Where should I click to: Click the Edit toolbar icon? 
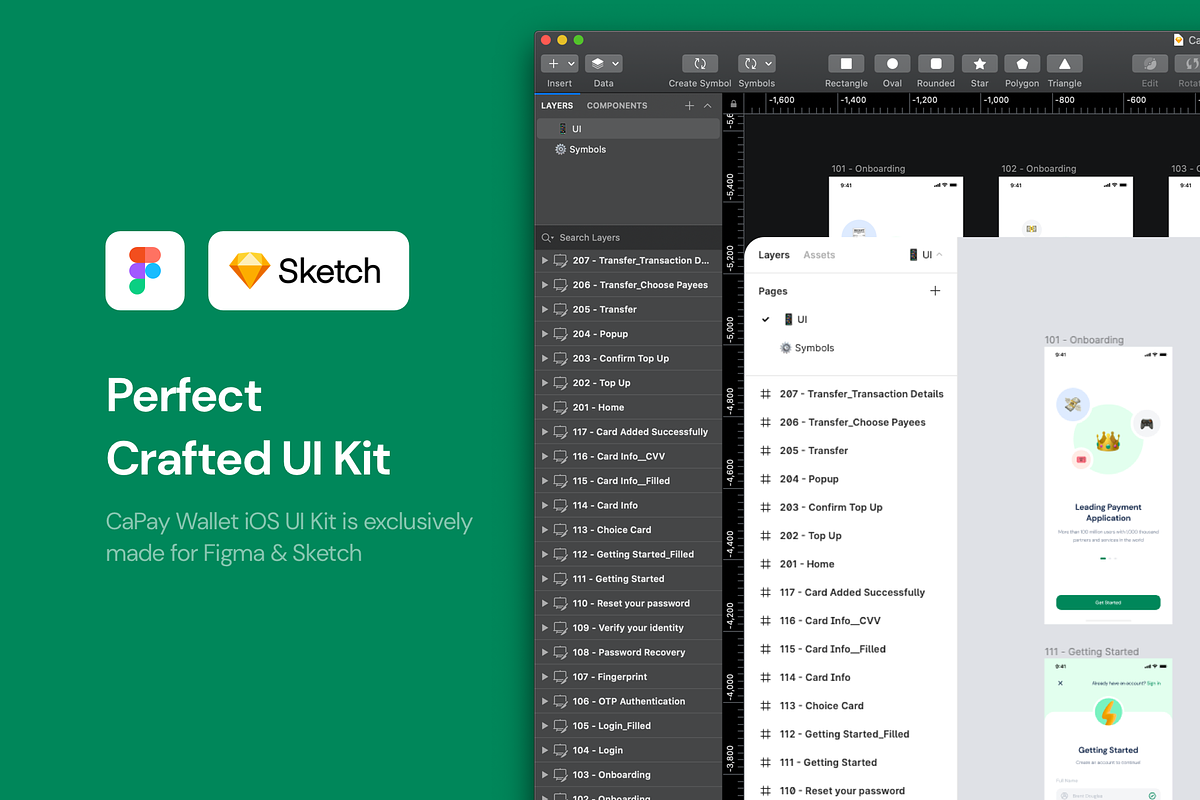pyautogui.click(x=1150, y=63)
